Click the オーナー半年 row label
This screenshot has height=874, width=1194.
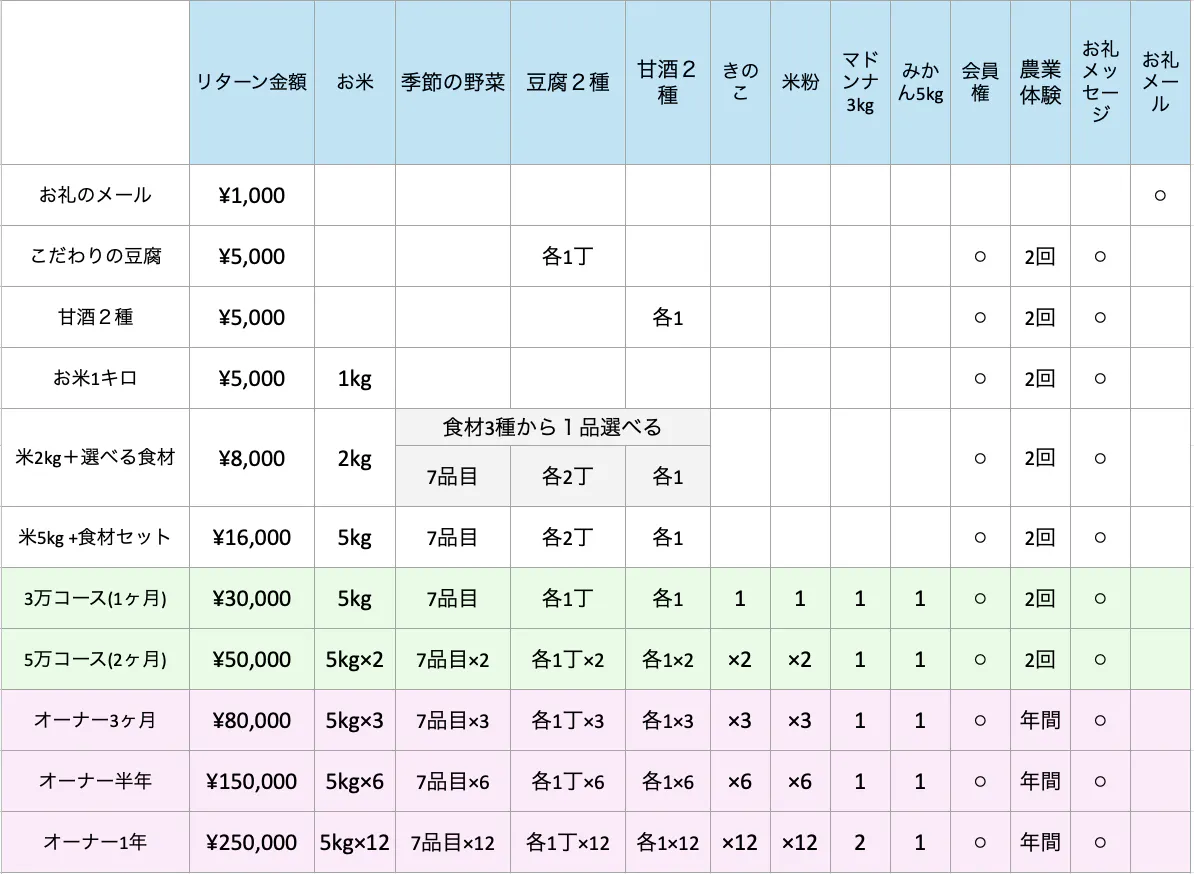(95, 781)
